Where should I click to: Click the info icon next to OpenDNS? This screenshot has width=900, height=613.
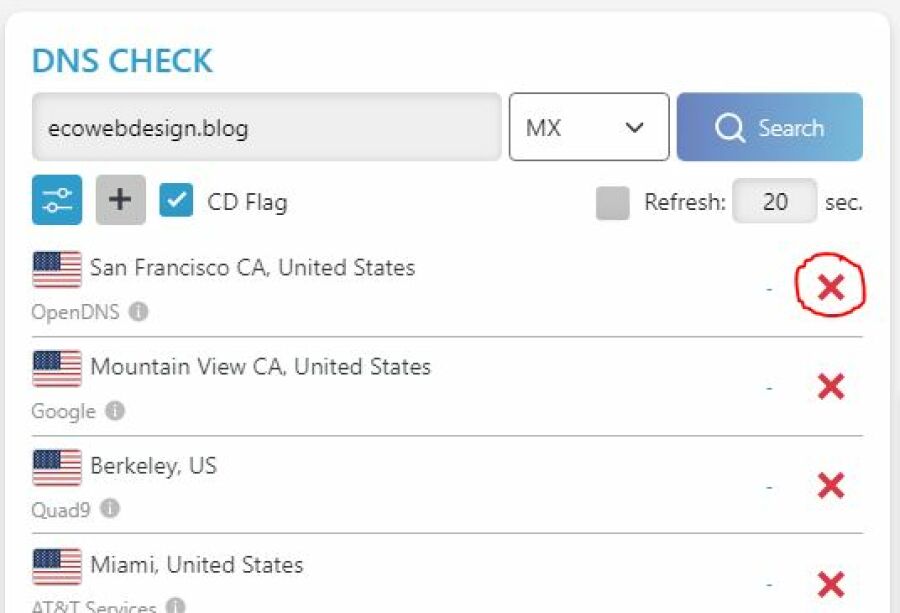pyautogui.click(x=139, y=312)
